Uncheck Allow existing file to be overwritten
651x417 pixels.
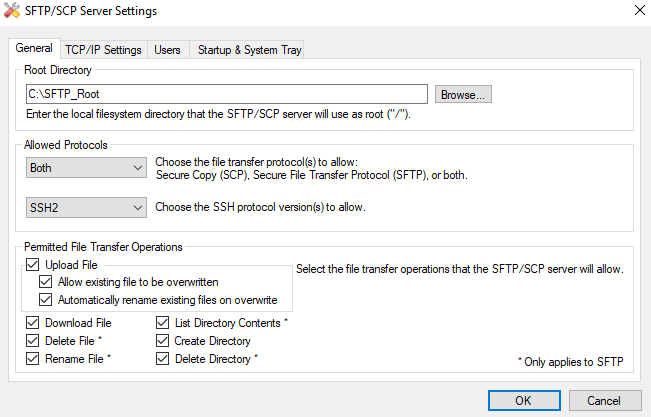click(46, 282)
